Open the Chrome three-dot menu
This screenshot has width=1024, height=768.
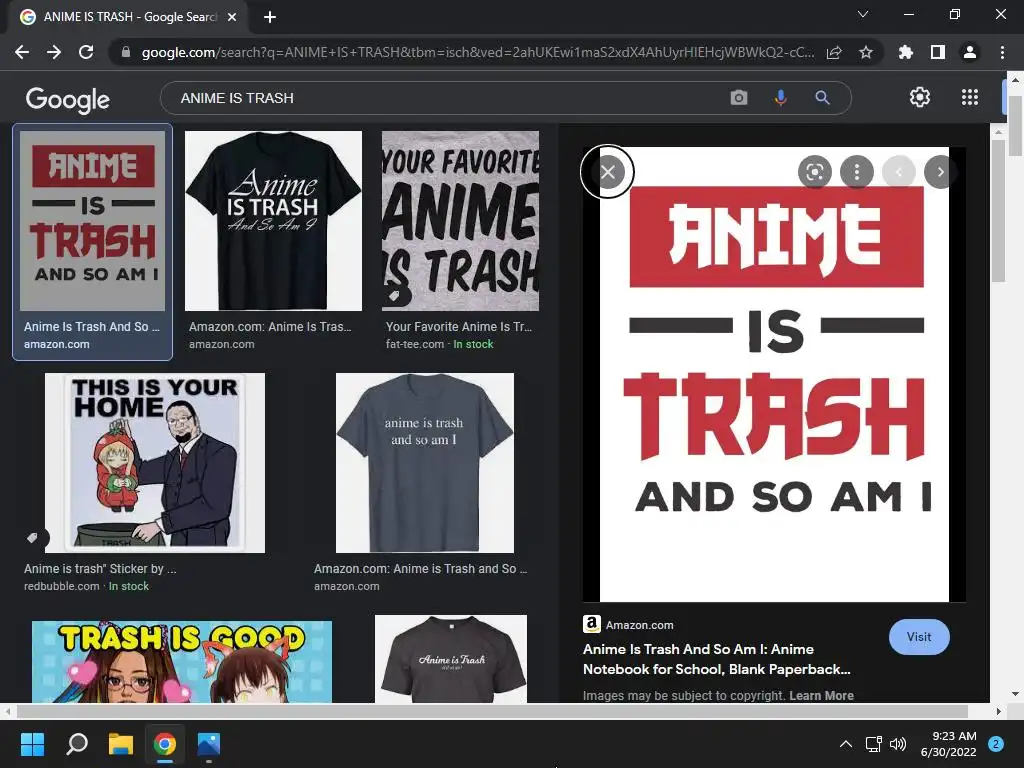coord(1002,52)
